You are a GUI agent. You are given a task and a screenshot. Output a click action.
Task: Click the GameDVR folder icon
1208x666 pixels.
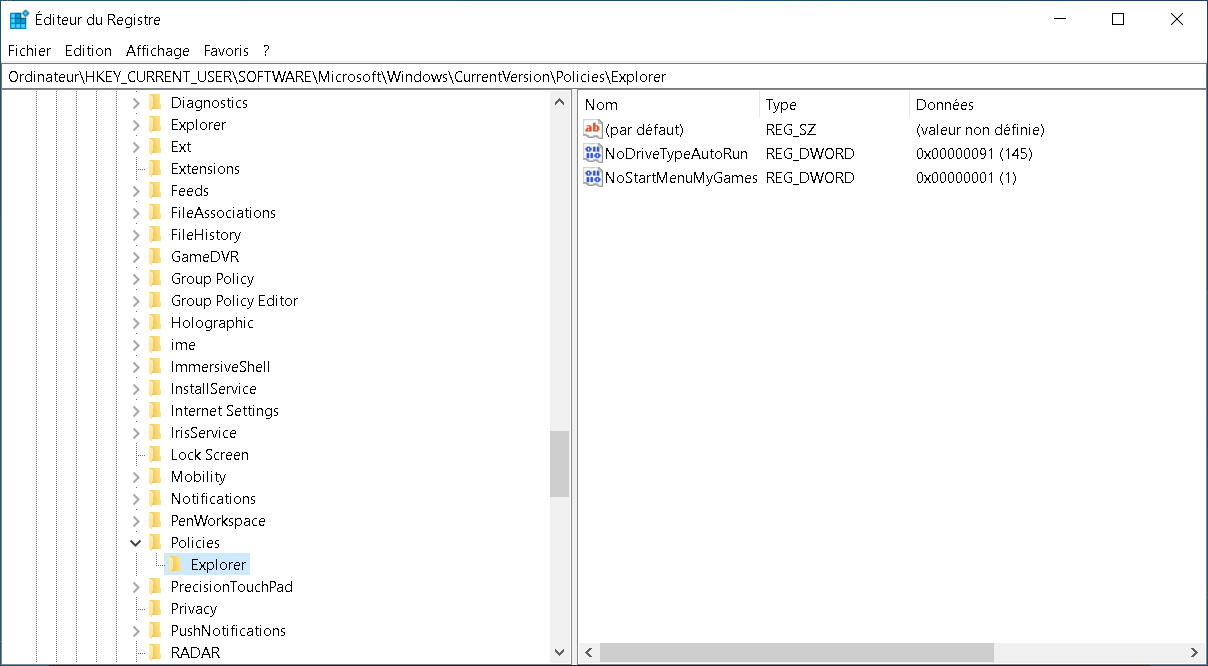[x=155, y=257]
